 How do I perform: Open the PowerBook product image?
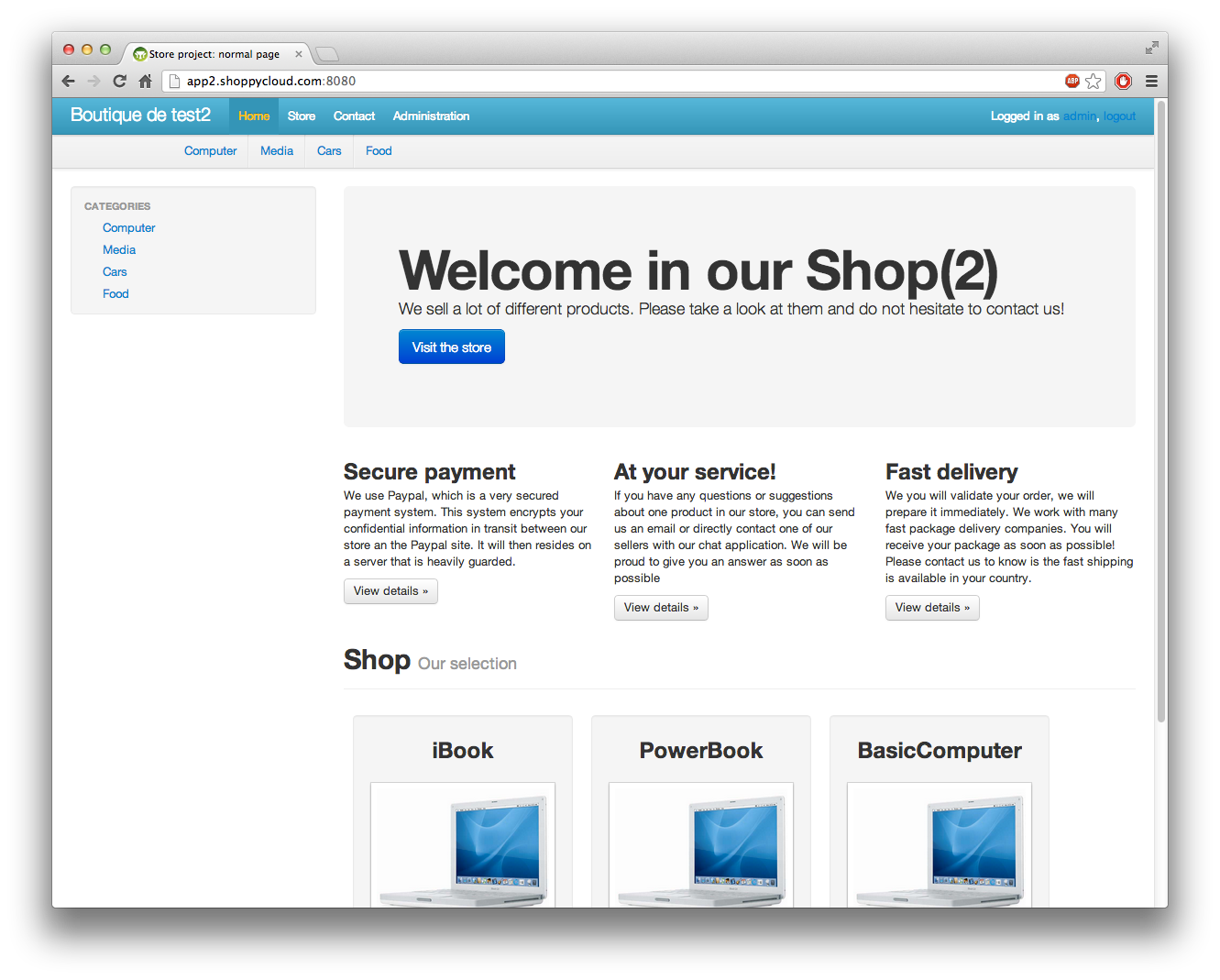[x=701, y=844]
